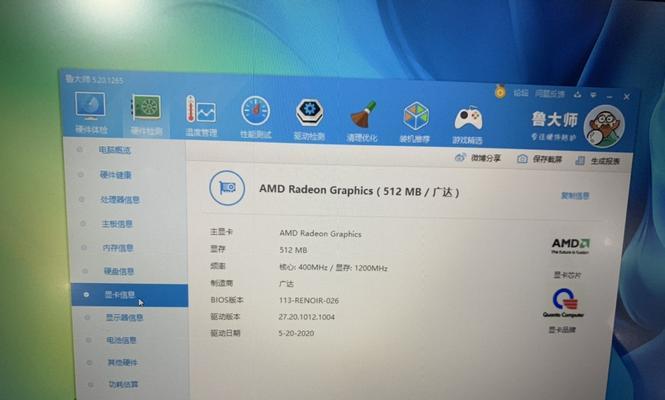
Task: Click 生成报表 to generate report
Action: point(598,161)
